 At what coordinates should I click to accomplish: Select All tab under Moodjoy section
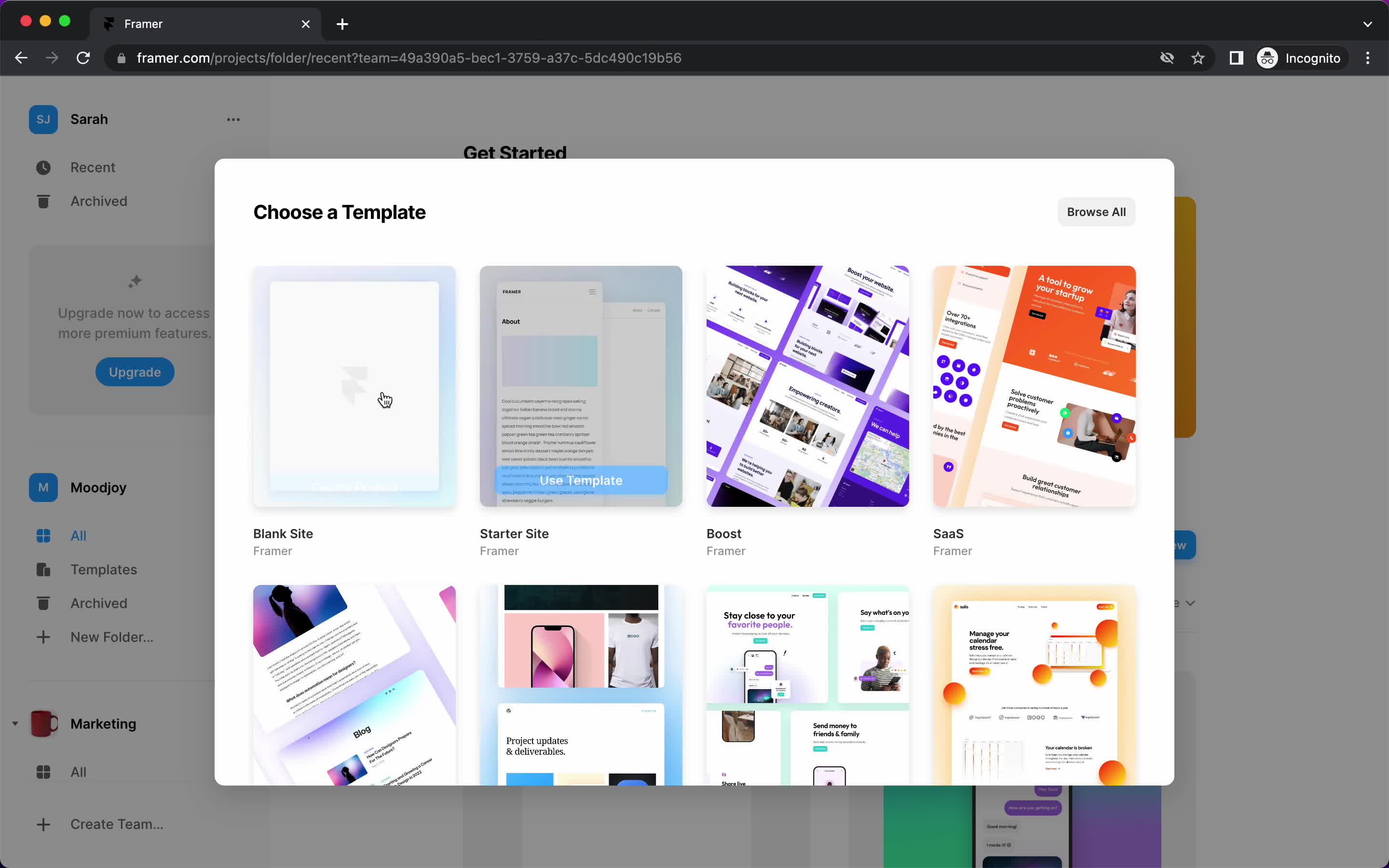[78, 535]
